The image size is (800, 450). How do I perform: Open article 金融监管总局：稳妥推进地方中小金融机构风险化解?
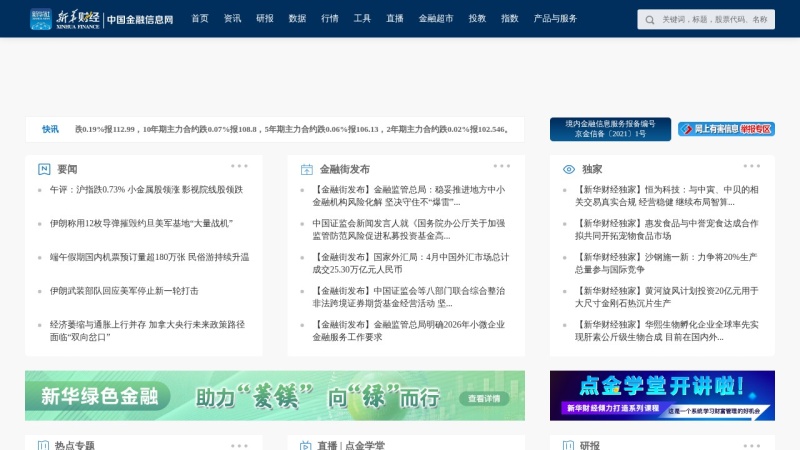pos(409,196)
